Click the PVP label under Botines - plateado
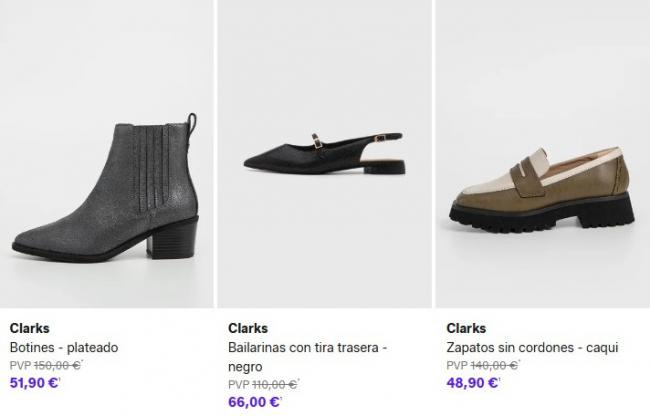650x416 pixels. point(19,365)
